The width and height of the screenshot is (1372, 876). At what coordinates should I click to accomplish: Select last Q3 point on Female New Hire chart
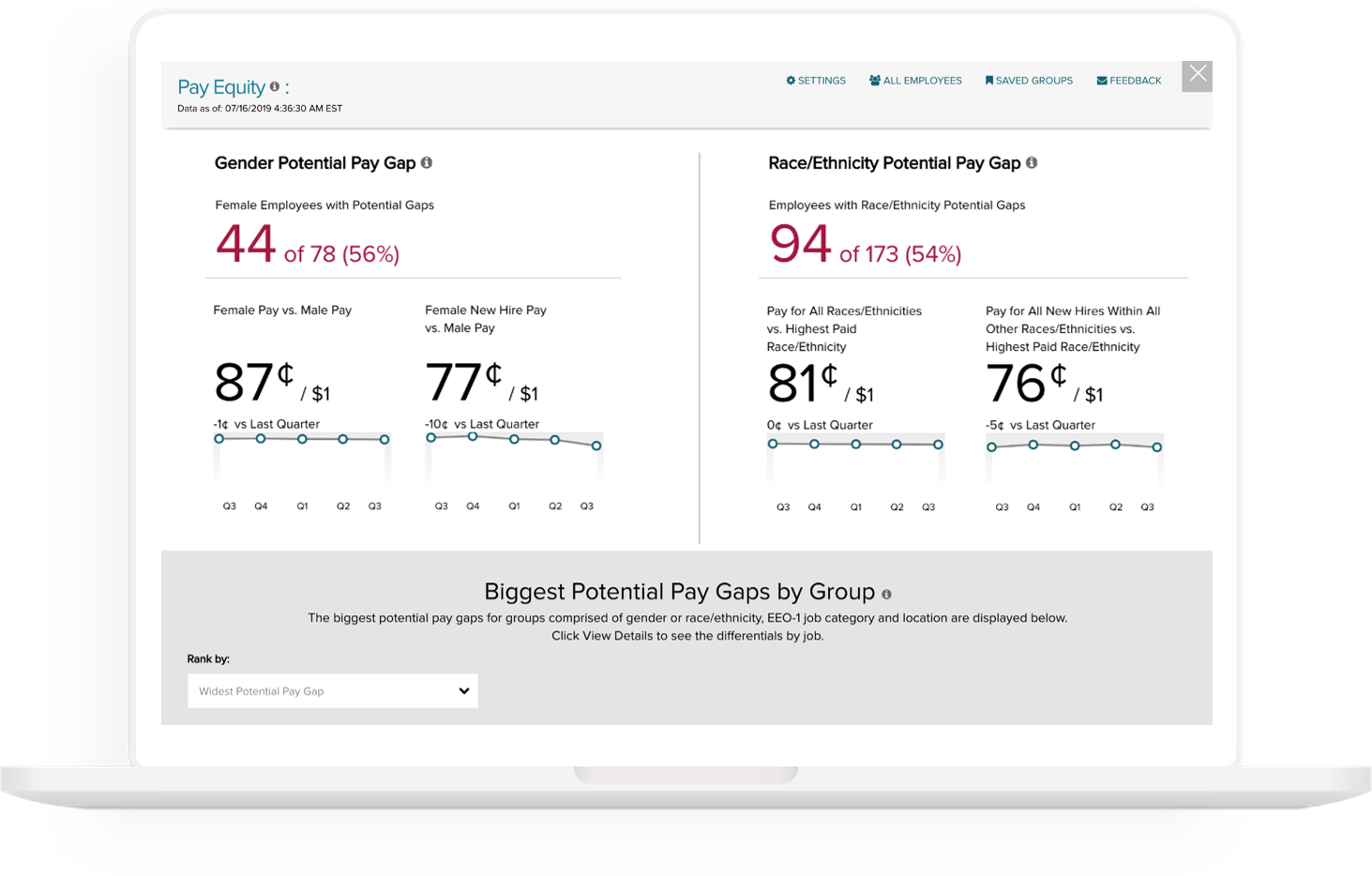[596, 446]
